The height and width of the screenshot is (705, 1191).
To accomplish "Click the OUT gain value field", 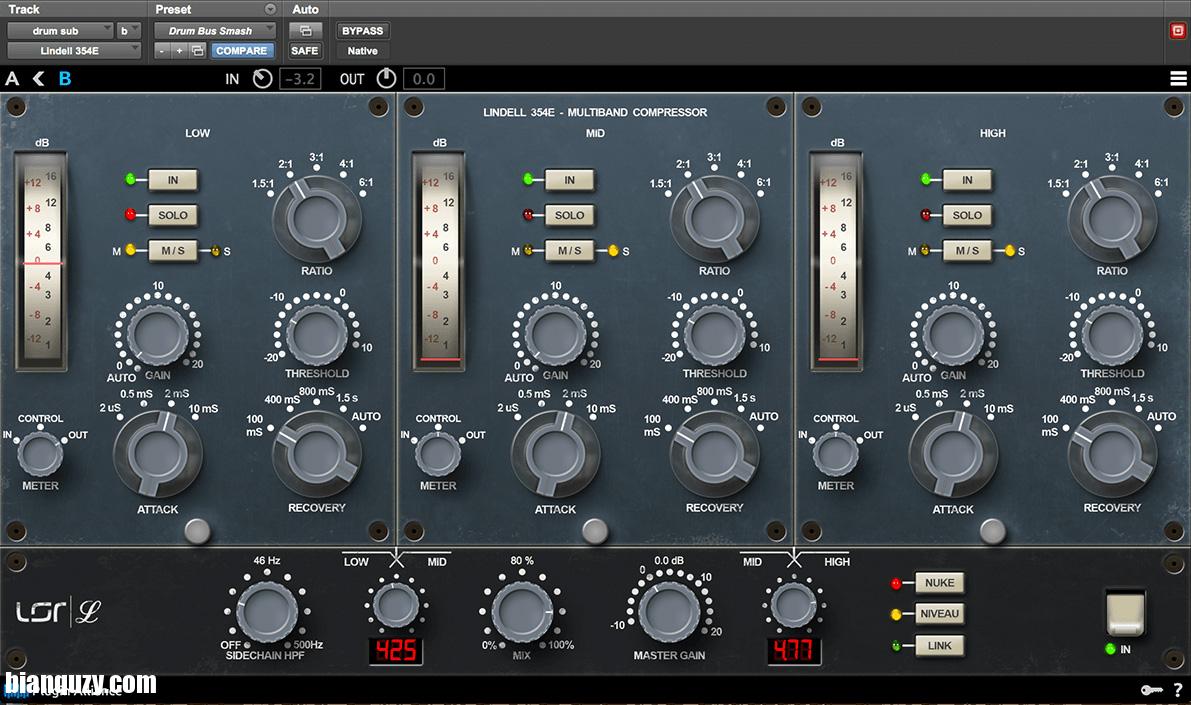I will pos(422,77).
